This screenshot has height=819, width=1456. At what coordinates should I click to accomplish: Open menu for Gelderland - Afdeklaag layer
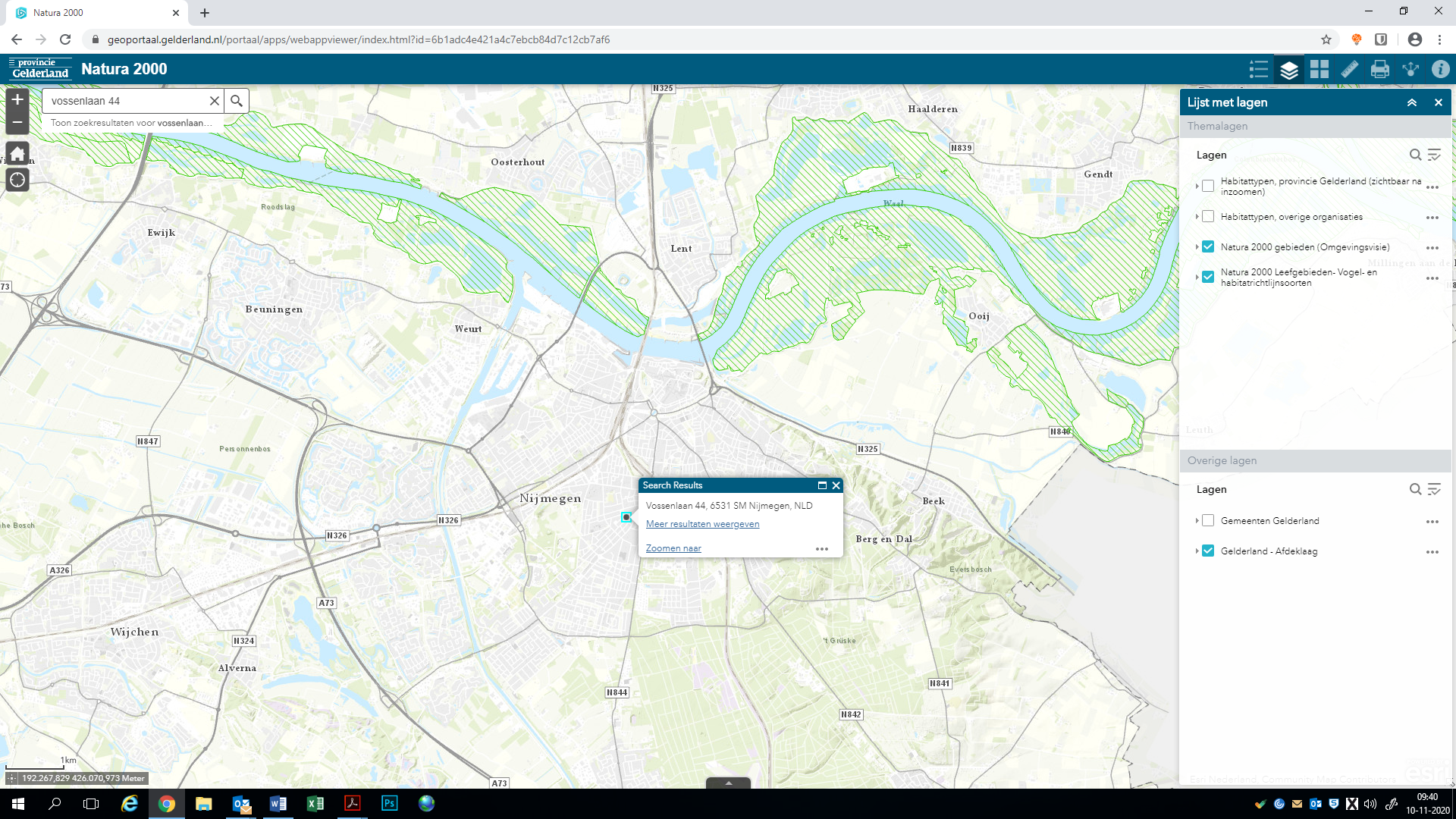tap(1432, 552)
